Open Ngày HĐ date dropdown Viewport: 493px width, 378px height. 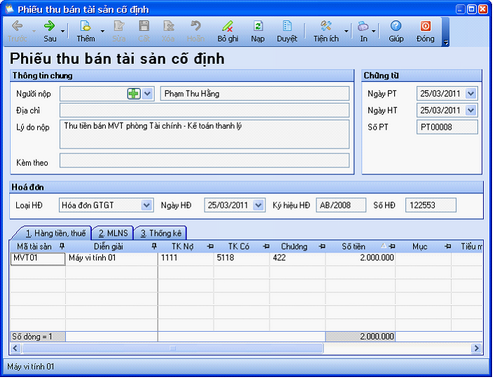[258, 205]
